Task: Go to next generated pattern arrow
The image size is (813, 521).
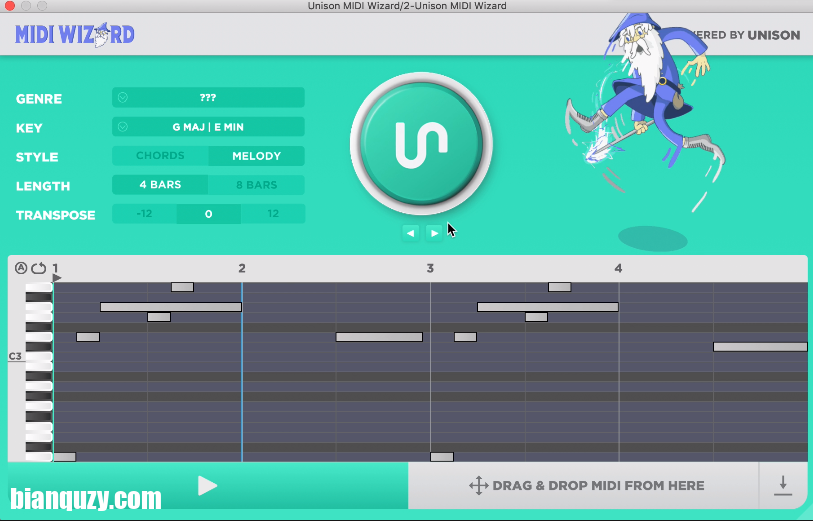Action: pyautogui.click(x=434, y=233)
